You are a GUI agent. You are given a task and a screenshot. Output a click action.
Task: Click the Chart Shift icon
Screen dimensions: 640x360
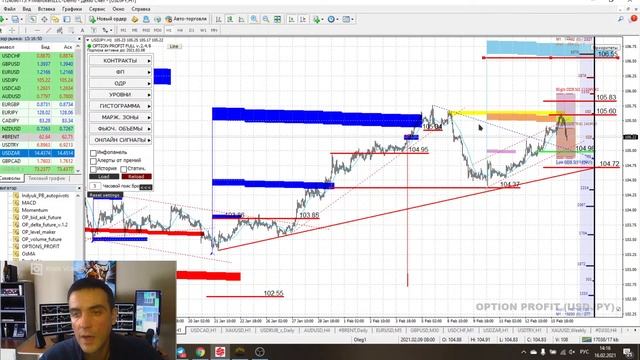303,19
